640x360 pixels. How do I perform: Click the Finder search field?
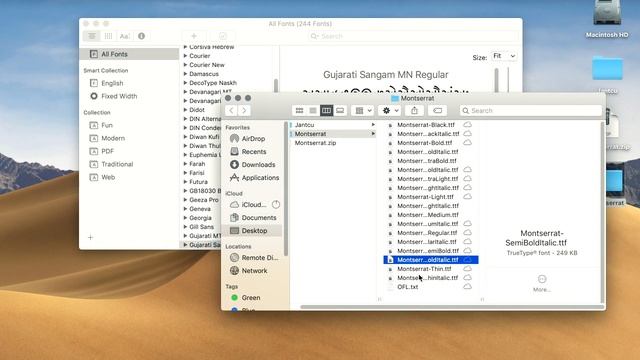coord(531,111)
